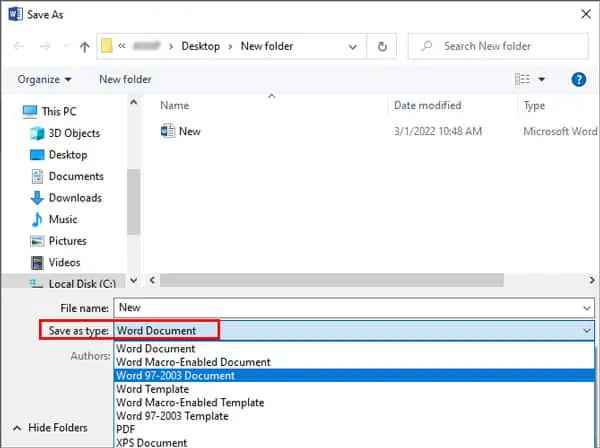Click the Word icon in title bar
The height and width of the screenshot is (448, 600).
coord(15,15)
